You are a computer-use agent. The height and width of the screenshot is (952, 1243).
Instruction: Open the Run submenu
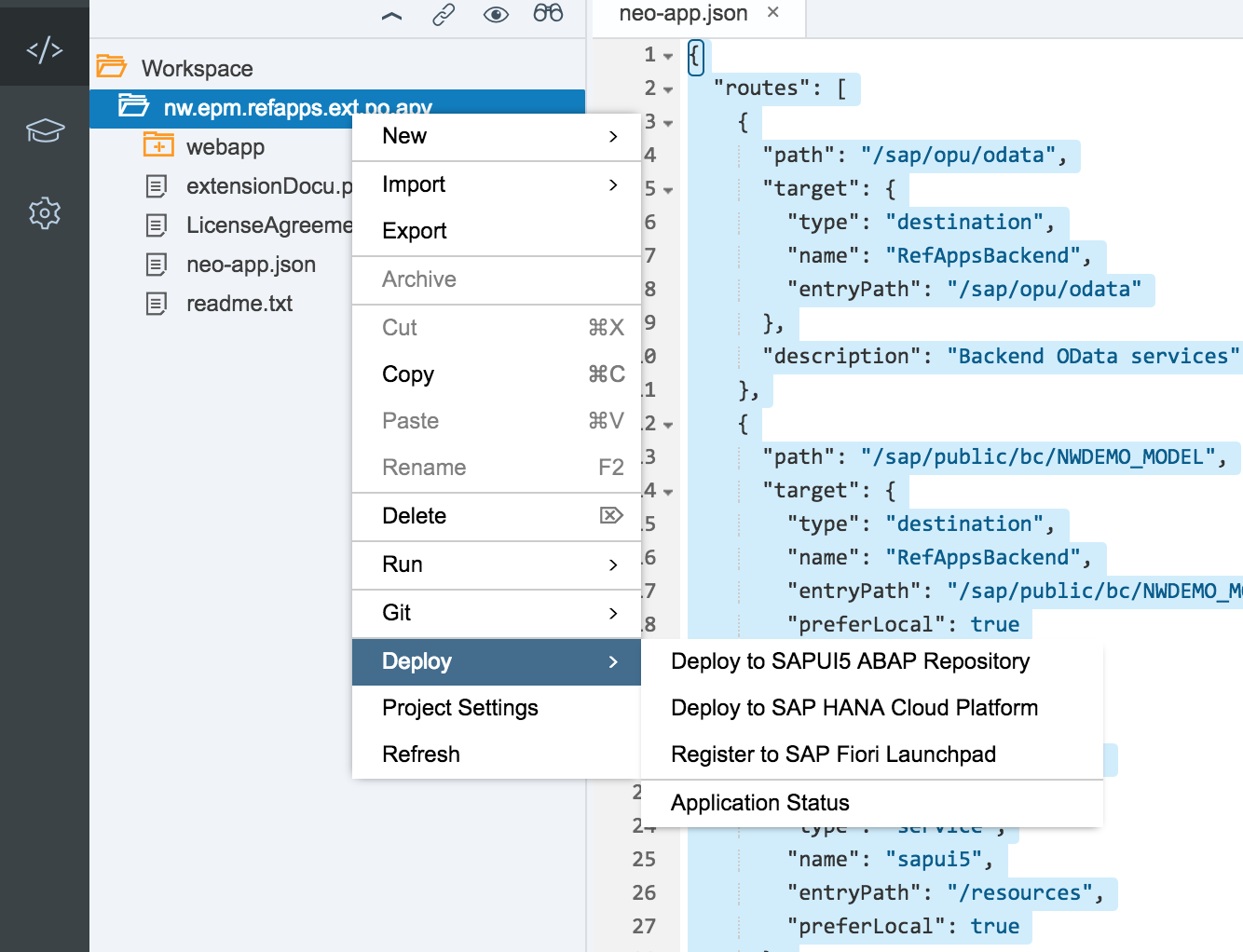coord(497,564)
